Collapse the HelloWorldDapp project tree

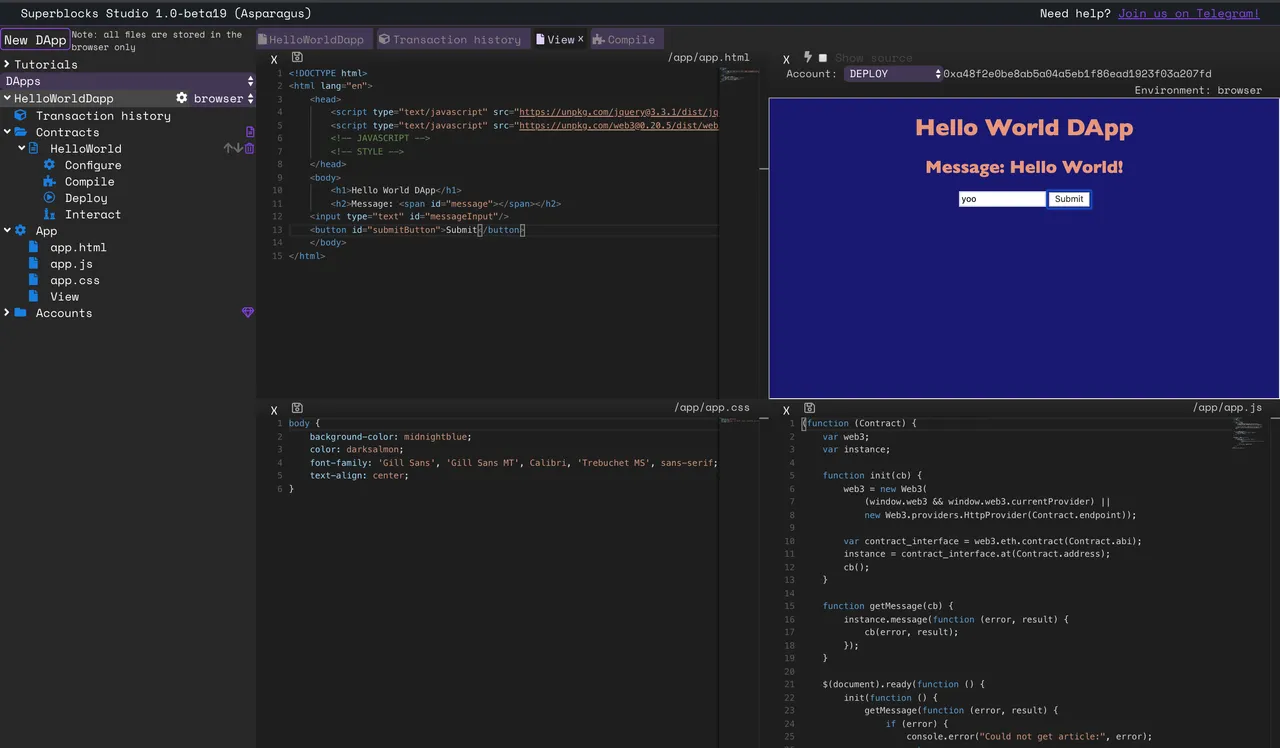tap(7, 98)
